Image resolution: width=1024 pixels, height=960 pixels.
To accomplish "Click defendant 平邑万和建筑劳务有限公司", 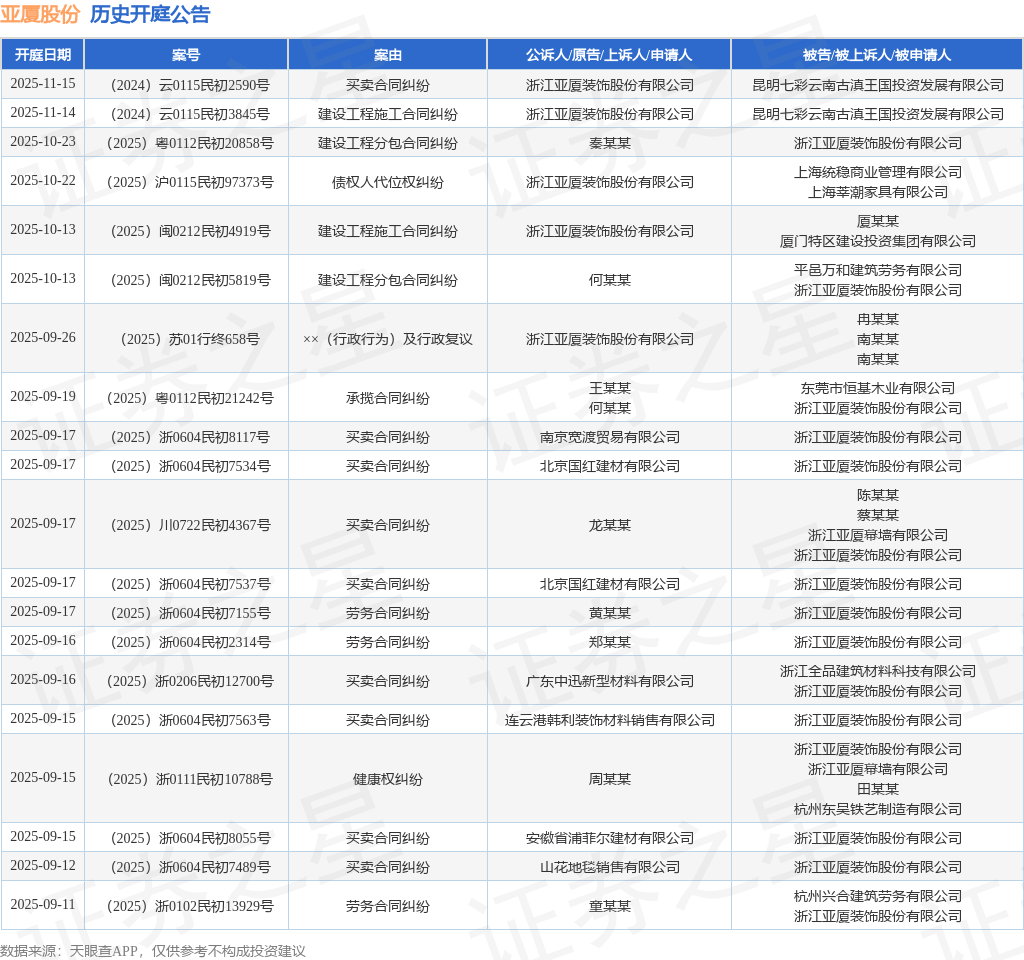I will (878, 270).
